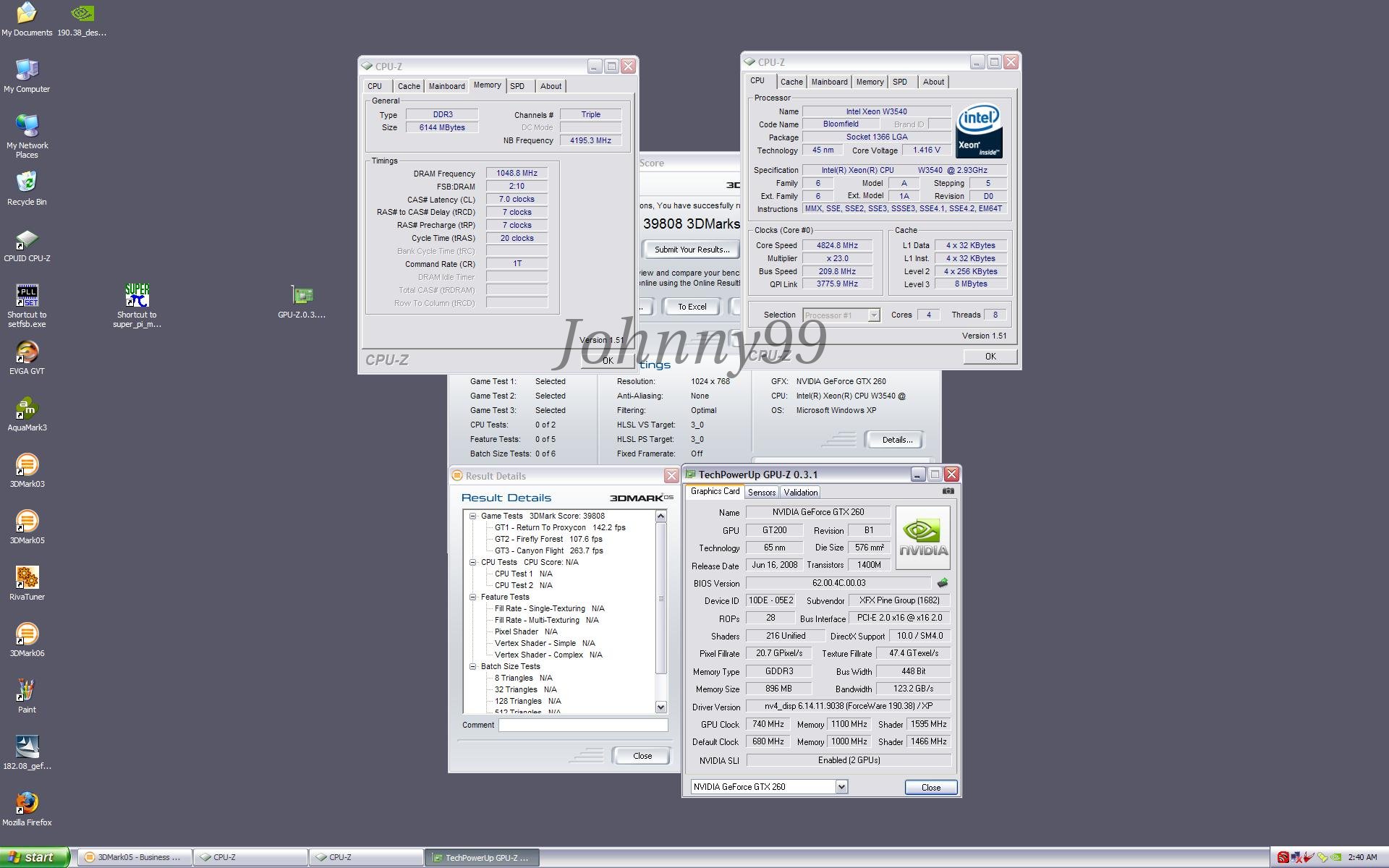Launch CPUID CPU-Z desktop shortcut
The width and height of the screenshot is (1389, 868).
[x=27, y=245]
